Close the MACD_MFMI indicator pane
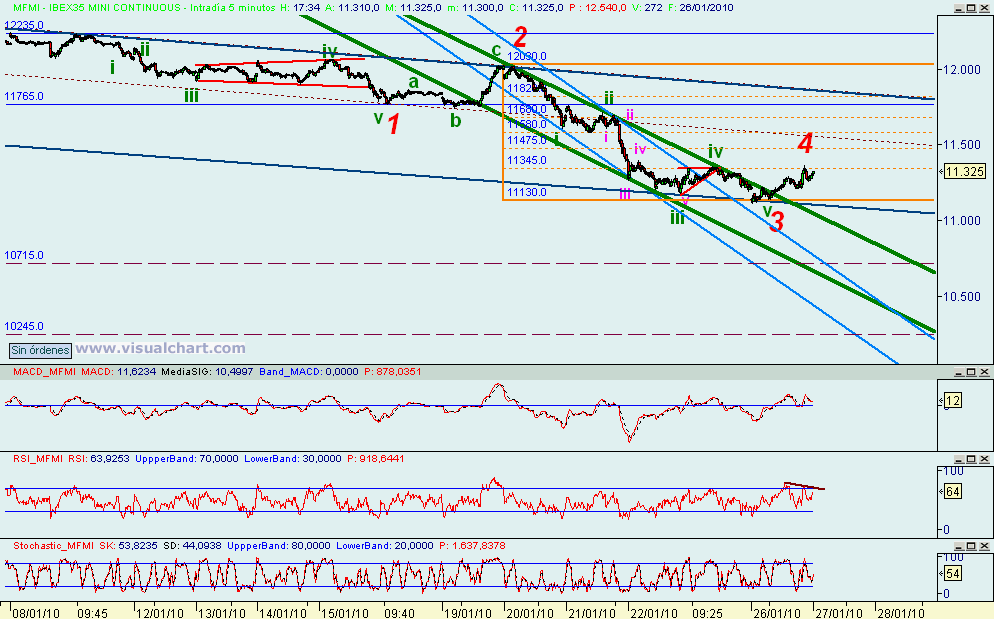Viewport: 994px width, 619px height. coord(983,372)
